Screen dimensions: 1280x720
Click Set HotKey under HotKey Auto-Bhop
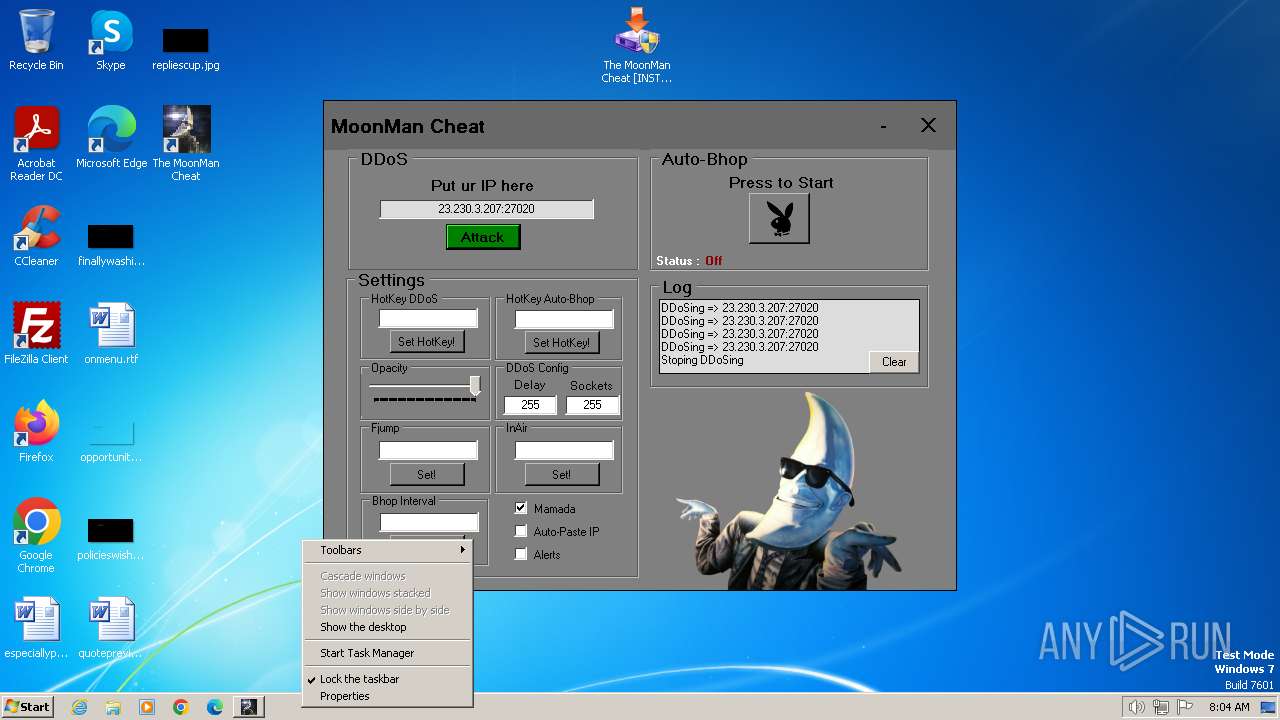[562, 342]
